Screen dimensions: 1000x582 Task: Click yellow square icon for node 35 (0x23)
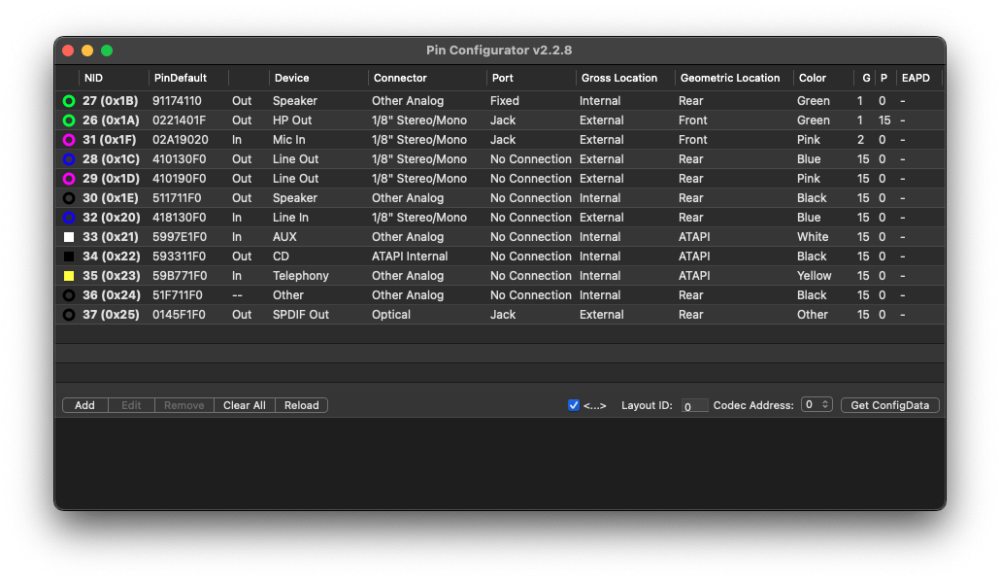tap(69, 276)
